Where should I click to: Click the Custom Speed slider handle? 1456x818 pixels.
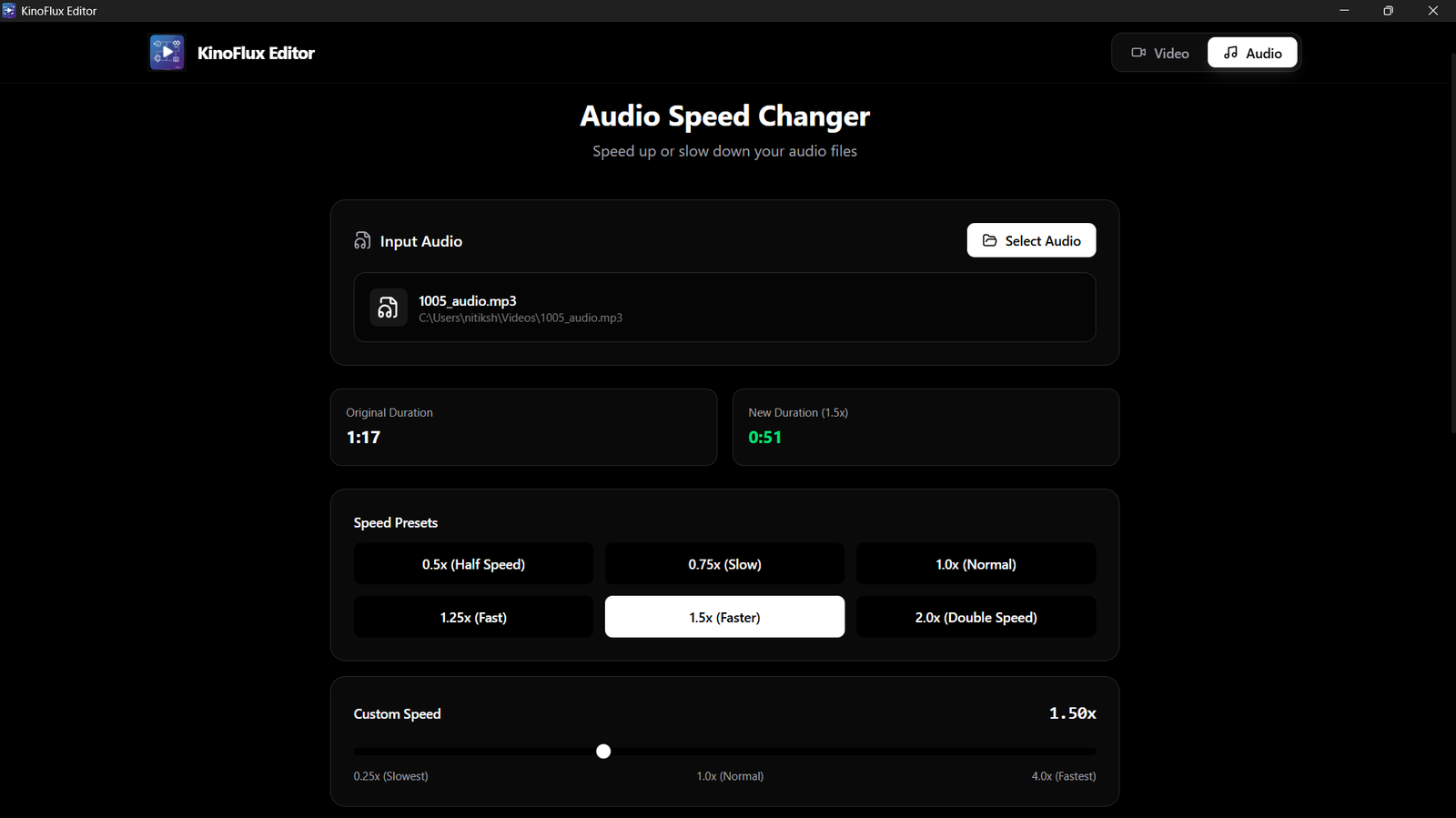point(603,752)
